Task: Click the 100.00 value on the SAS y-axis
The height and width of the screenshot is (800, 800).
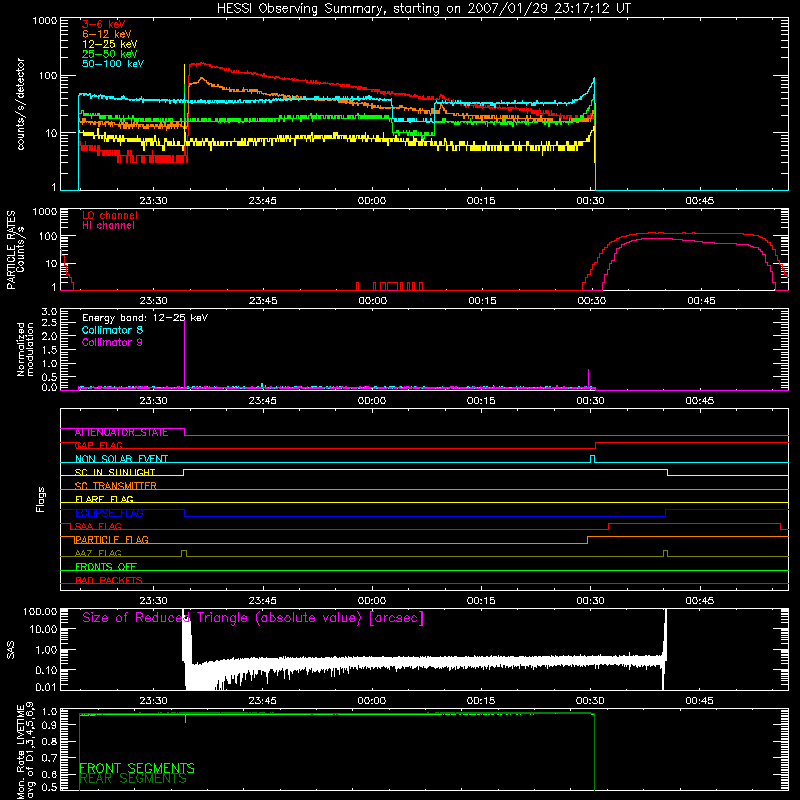Action: click(x=40, y=611)
